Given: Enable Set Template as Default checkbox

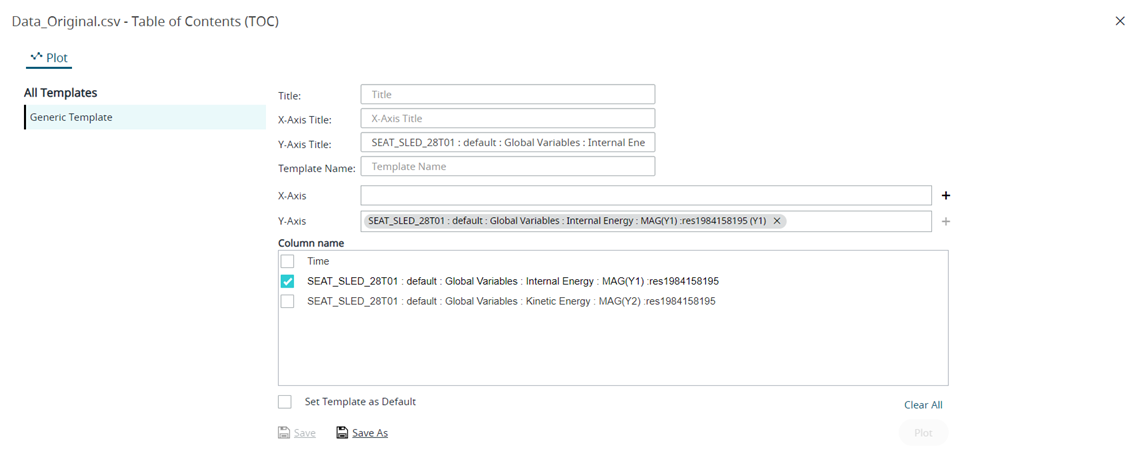Looking at the screenshot, I should pyautogui.click(x=285, y=402).
